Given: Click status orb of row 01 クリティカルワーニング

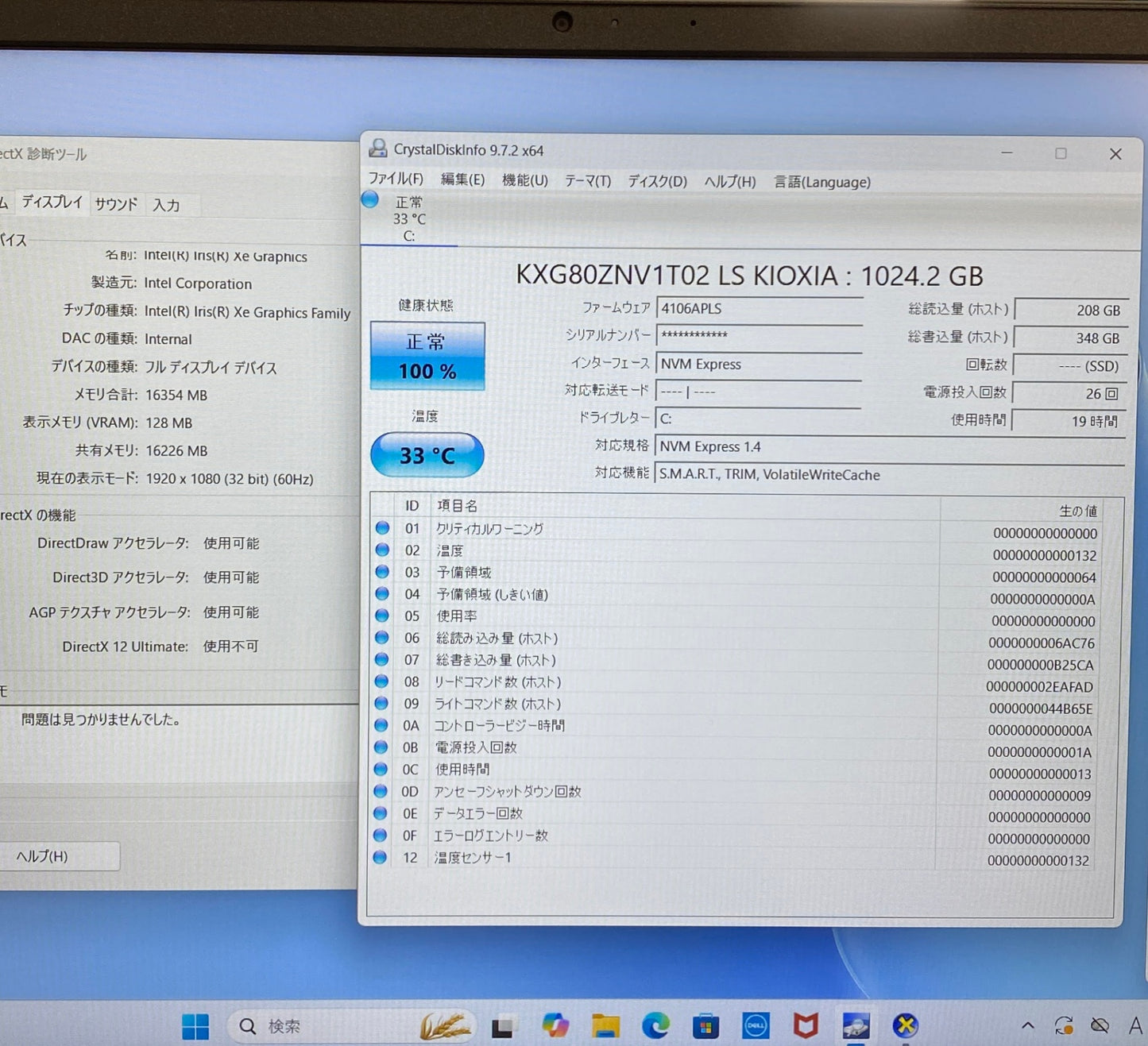Looking at the screenshot, I should [x=382, y=527].
